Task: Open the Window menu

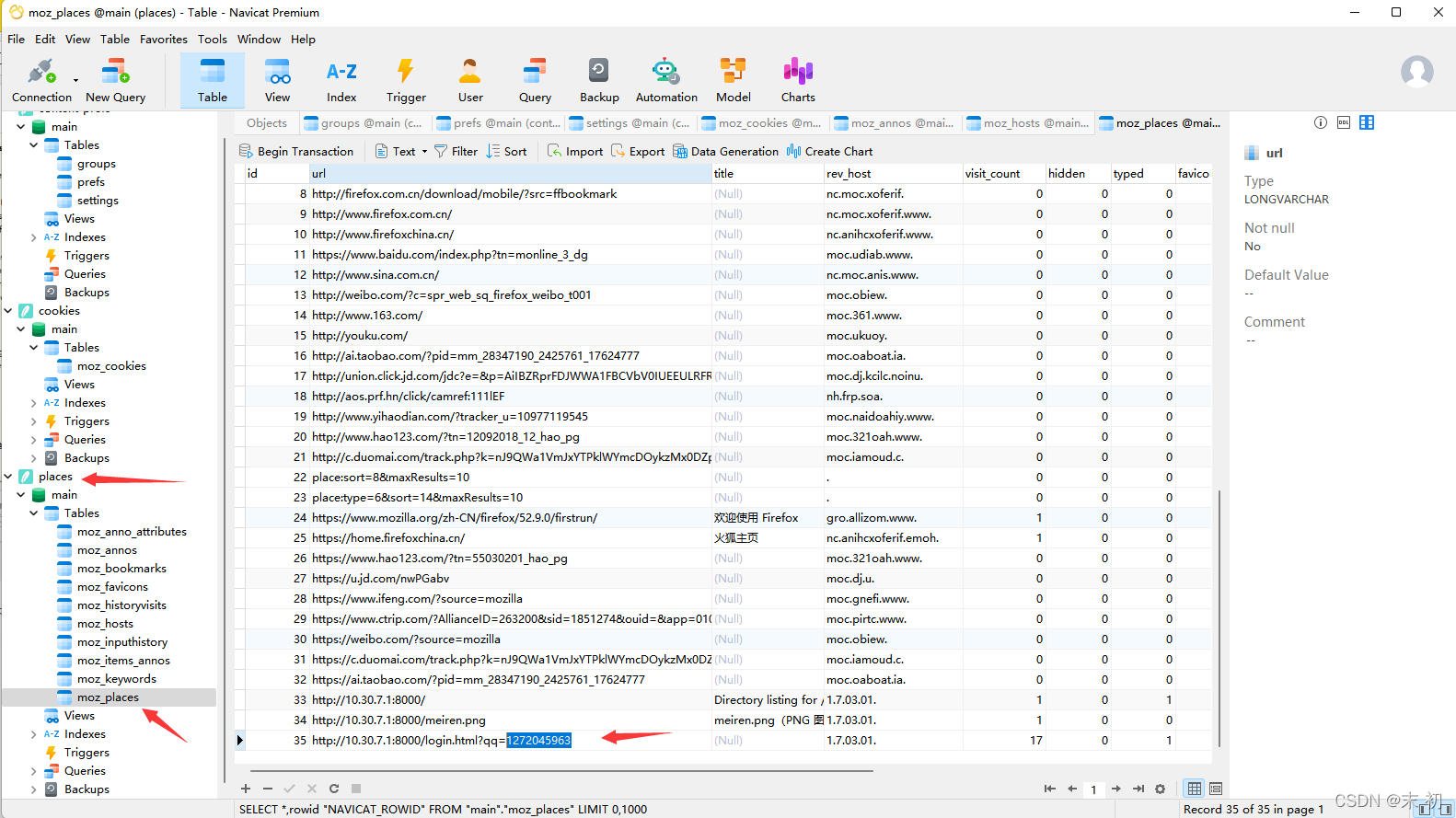Action: [259, 39]
